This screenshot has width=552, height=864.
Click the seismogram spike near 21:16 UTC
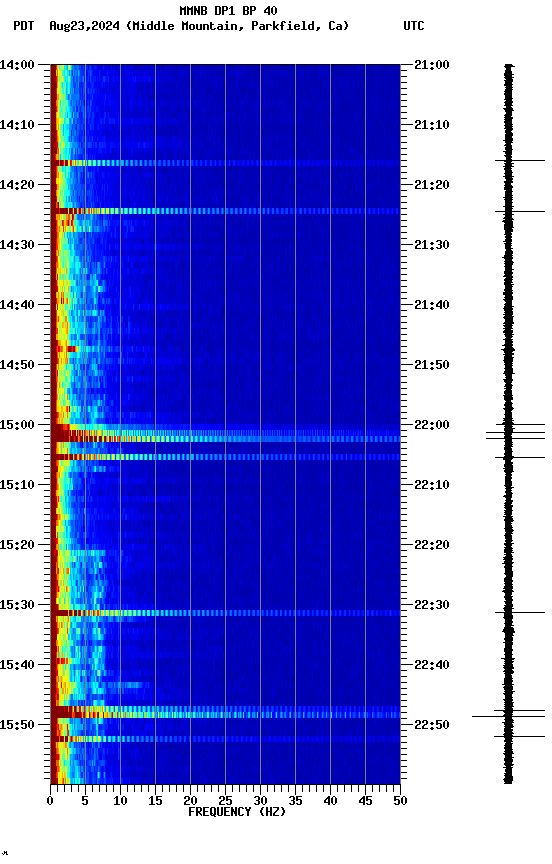coord(519,161)
